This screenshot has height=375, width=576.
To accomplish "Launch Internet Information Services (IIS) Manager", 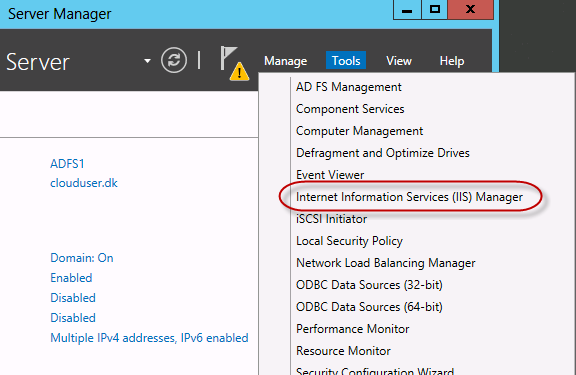I will pos(409,197).
